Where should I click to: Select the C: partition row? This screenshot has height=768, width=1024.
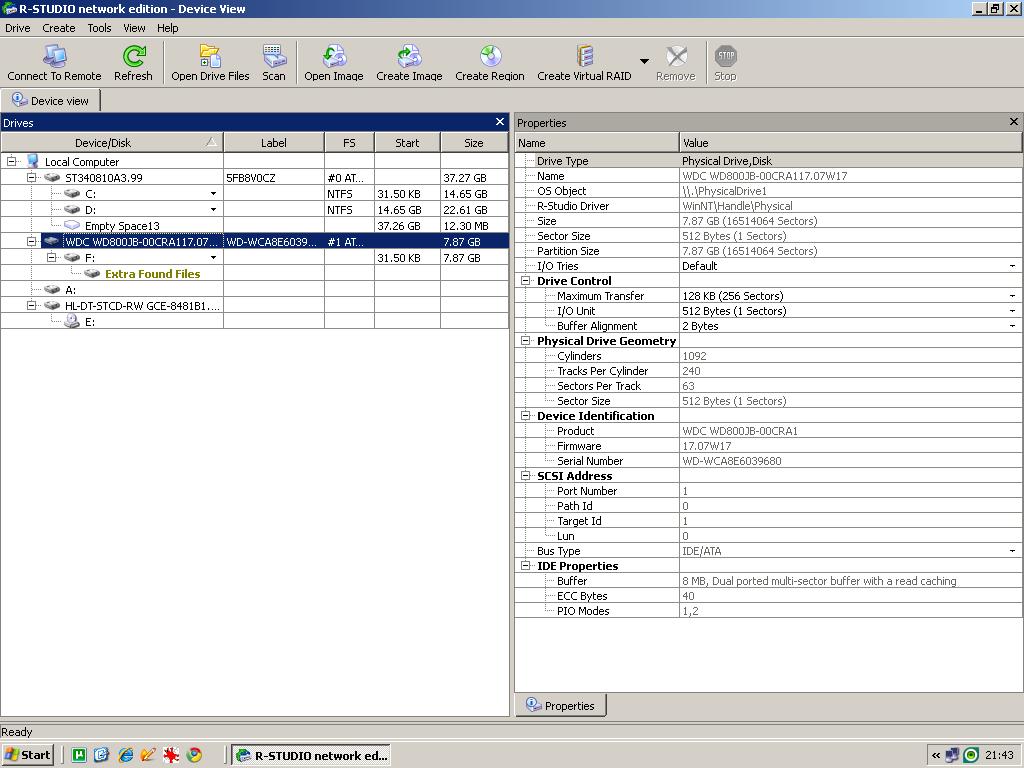tap(255, 193)
